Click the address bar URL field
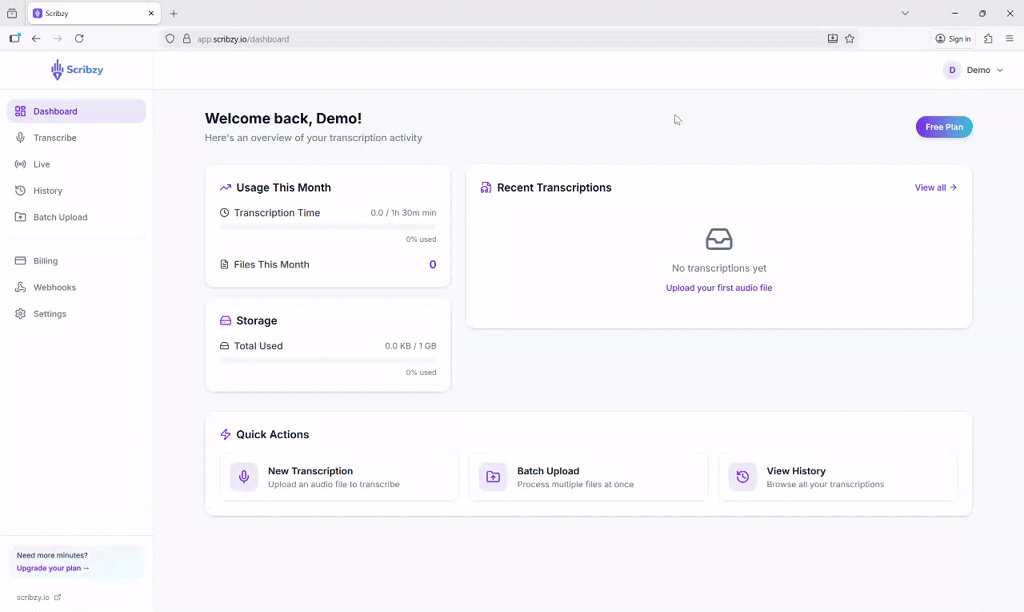This screenshot has width=1024, height=612. point(500,39)
